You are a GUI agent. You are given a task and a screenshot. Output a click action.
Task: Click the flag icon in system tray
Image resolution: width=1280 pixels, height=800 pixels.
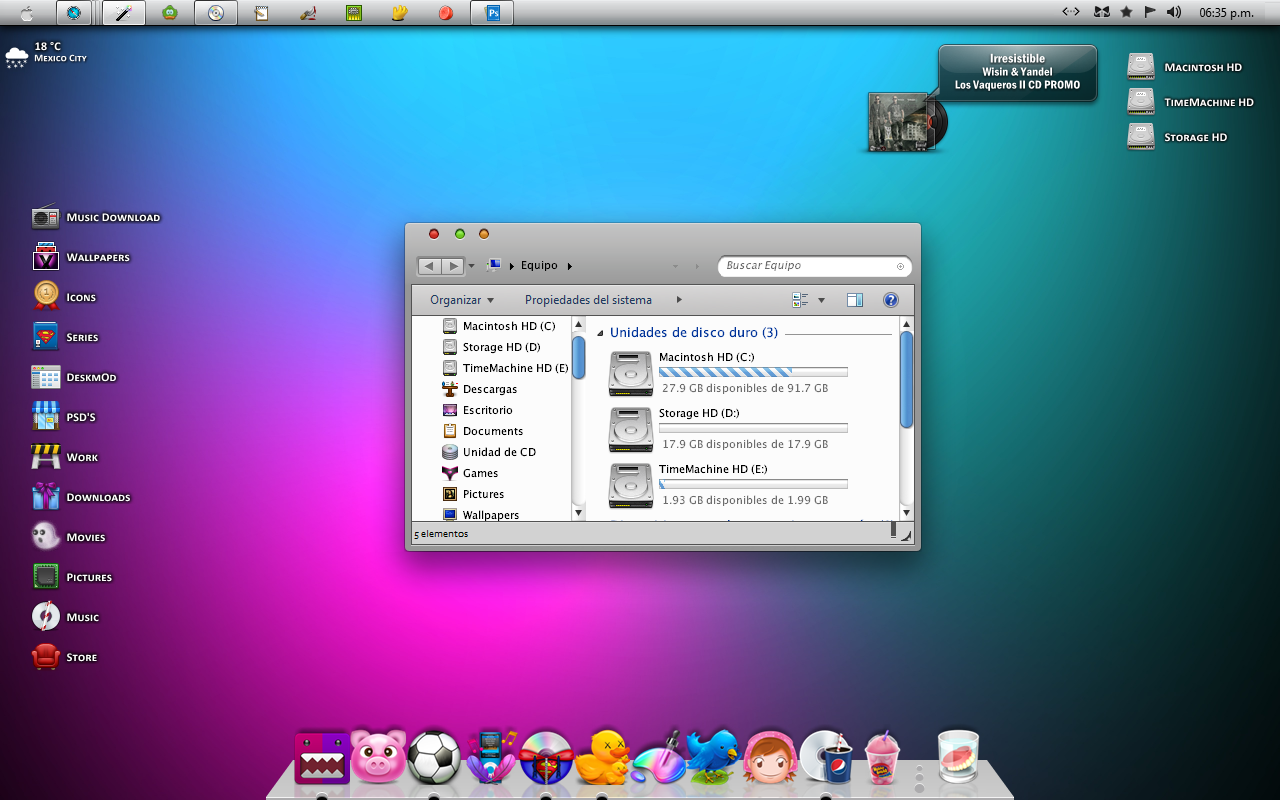tap(1150, 12)
